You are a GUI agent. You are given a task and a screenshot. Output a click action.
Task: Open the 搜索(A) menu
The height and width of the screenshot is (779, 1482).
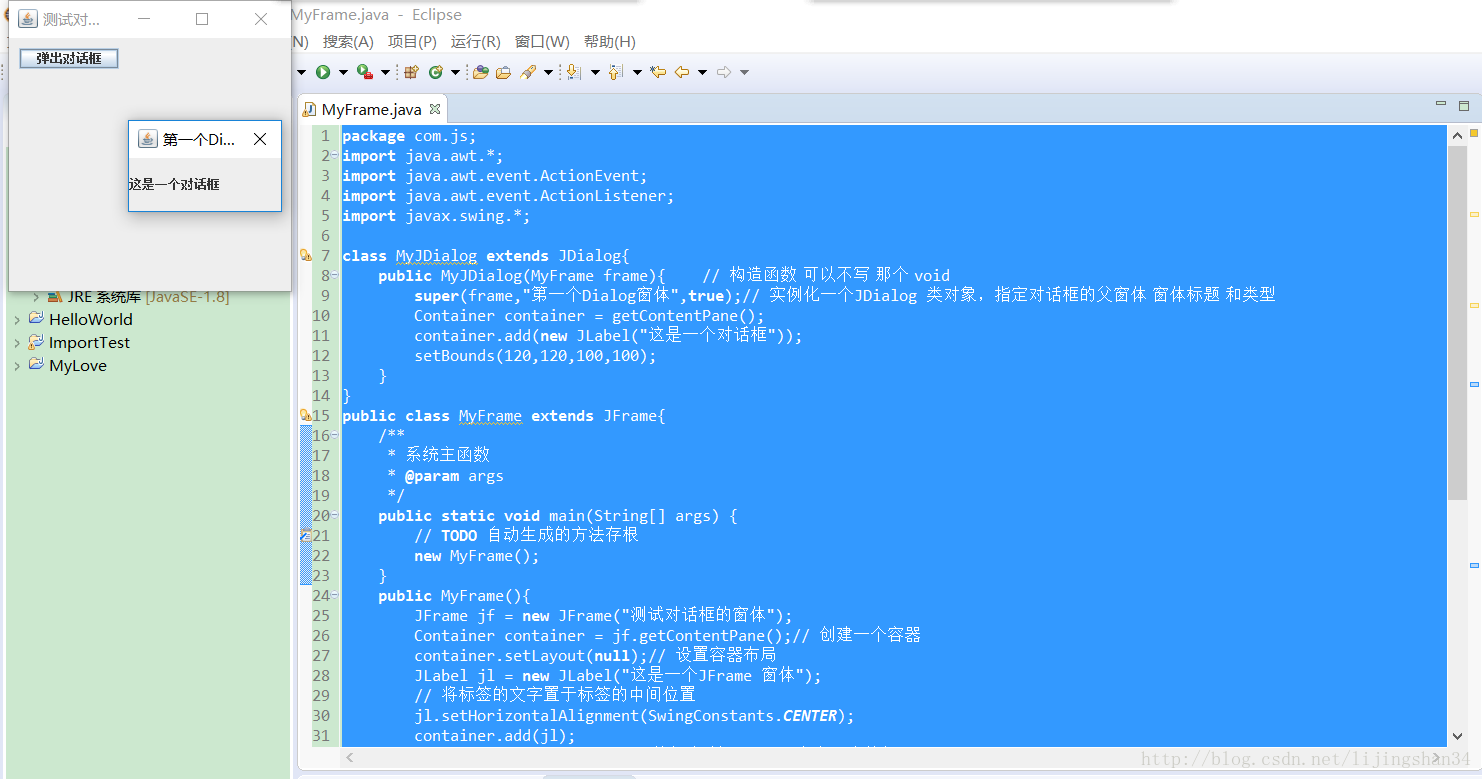[348, 42]
